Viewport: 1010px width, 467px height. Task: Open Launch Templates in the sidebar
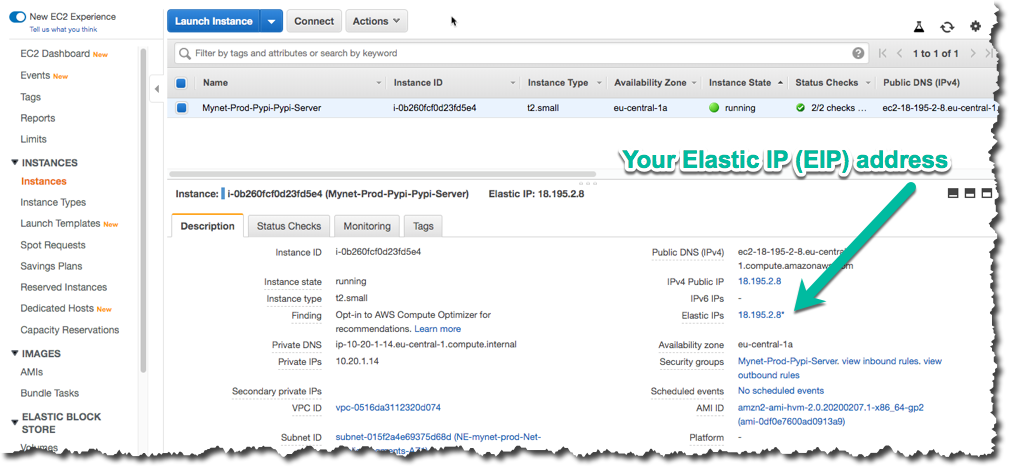pos(61,224)
